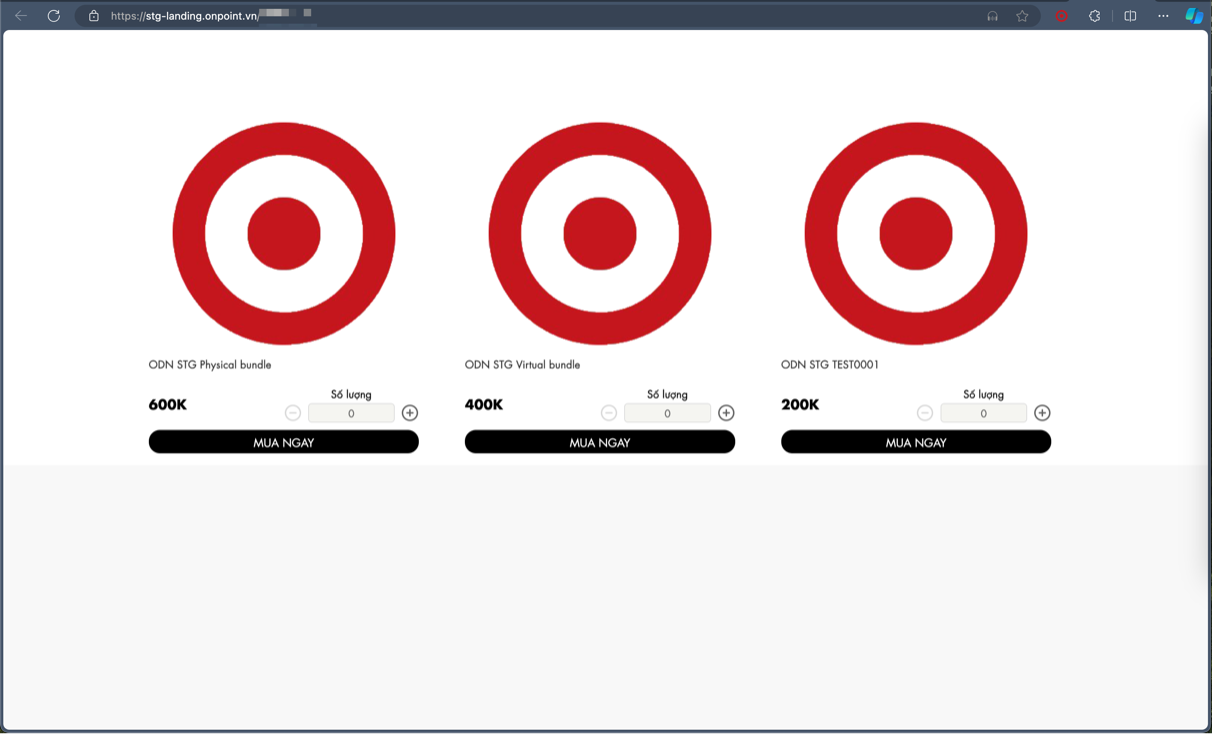The width and height of the screenshot is (1216, 736).
Task: Select the 200K price text
Action: click(x=800, y=405)
